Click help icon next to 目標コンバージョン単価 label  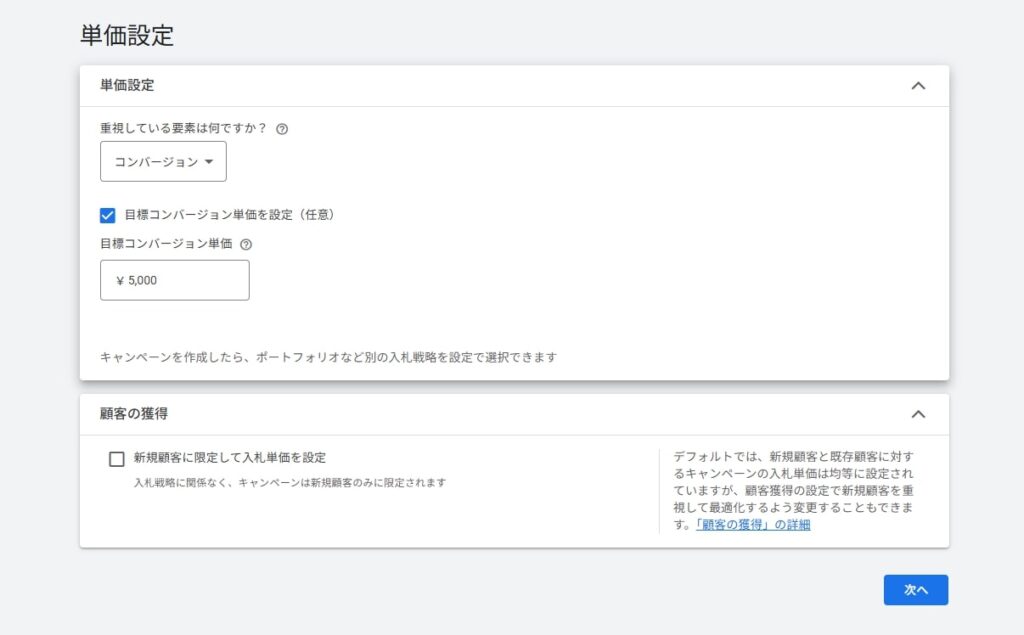[246, 244]
